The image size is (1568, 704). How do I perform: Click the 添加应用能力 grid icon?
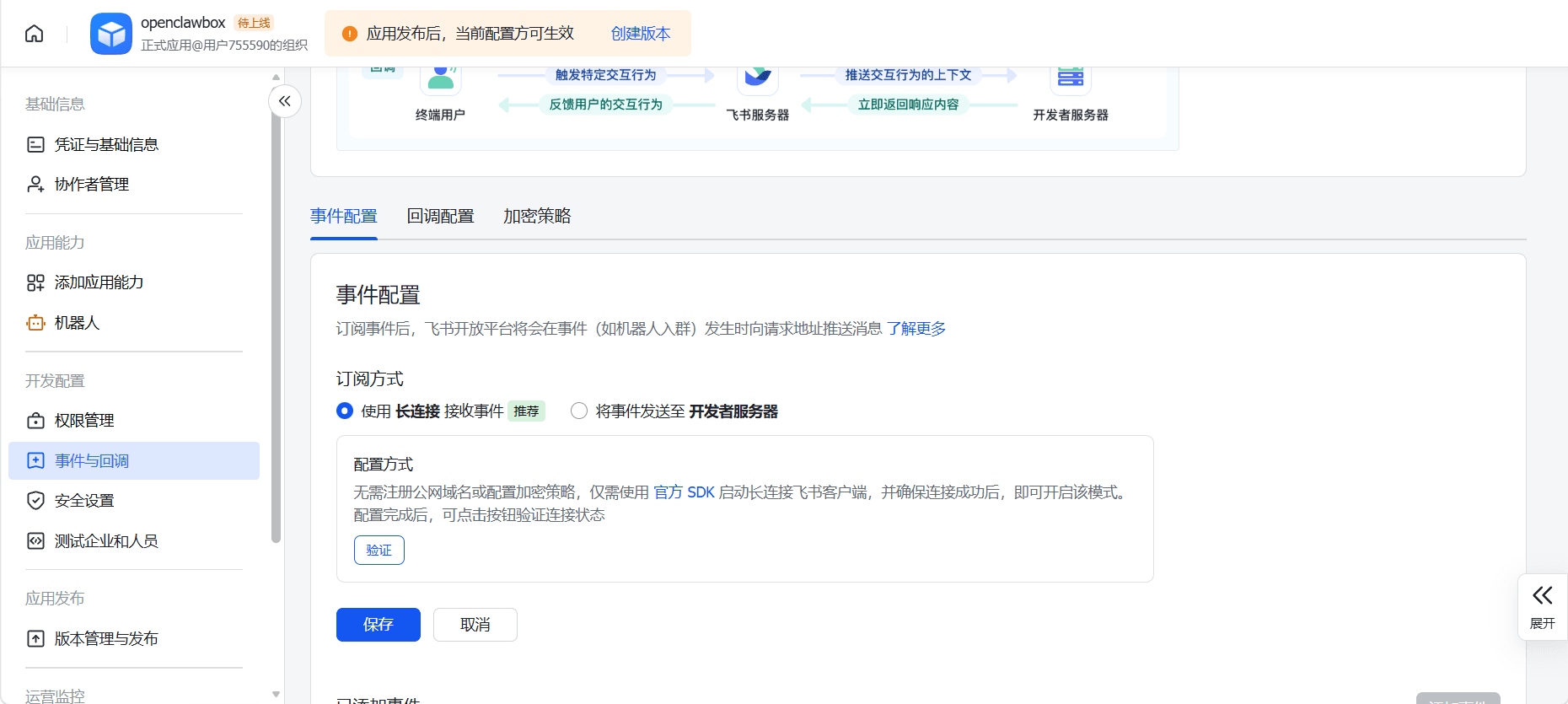pos(35,282)
